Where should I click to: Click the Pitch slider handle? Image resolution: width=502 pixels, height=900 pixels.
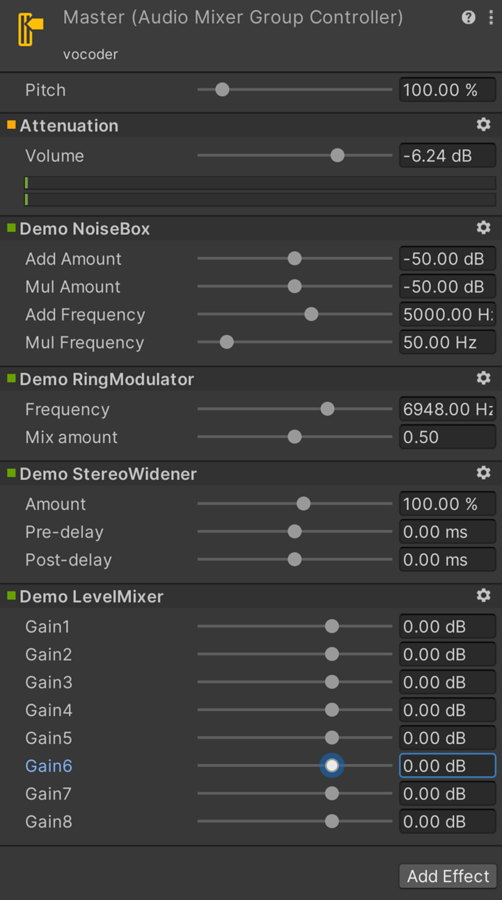[x=222, y=90]
